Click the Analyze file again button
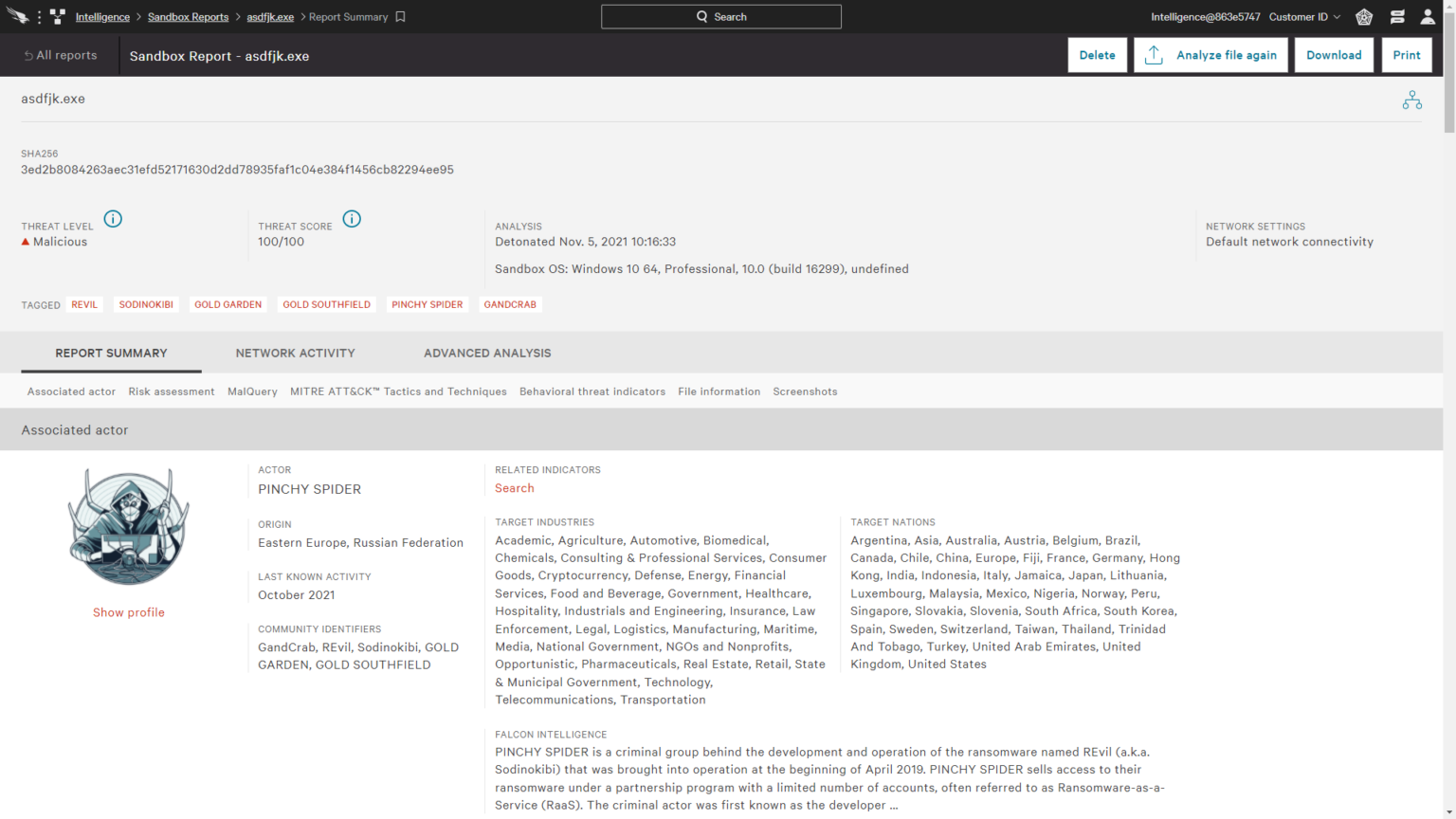This screenshot has height=819, width=1456. (x=1210, y=54)
